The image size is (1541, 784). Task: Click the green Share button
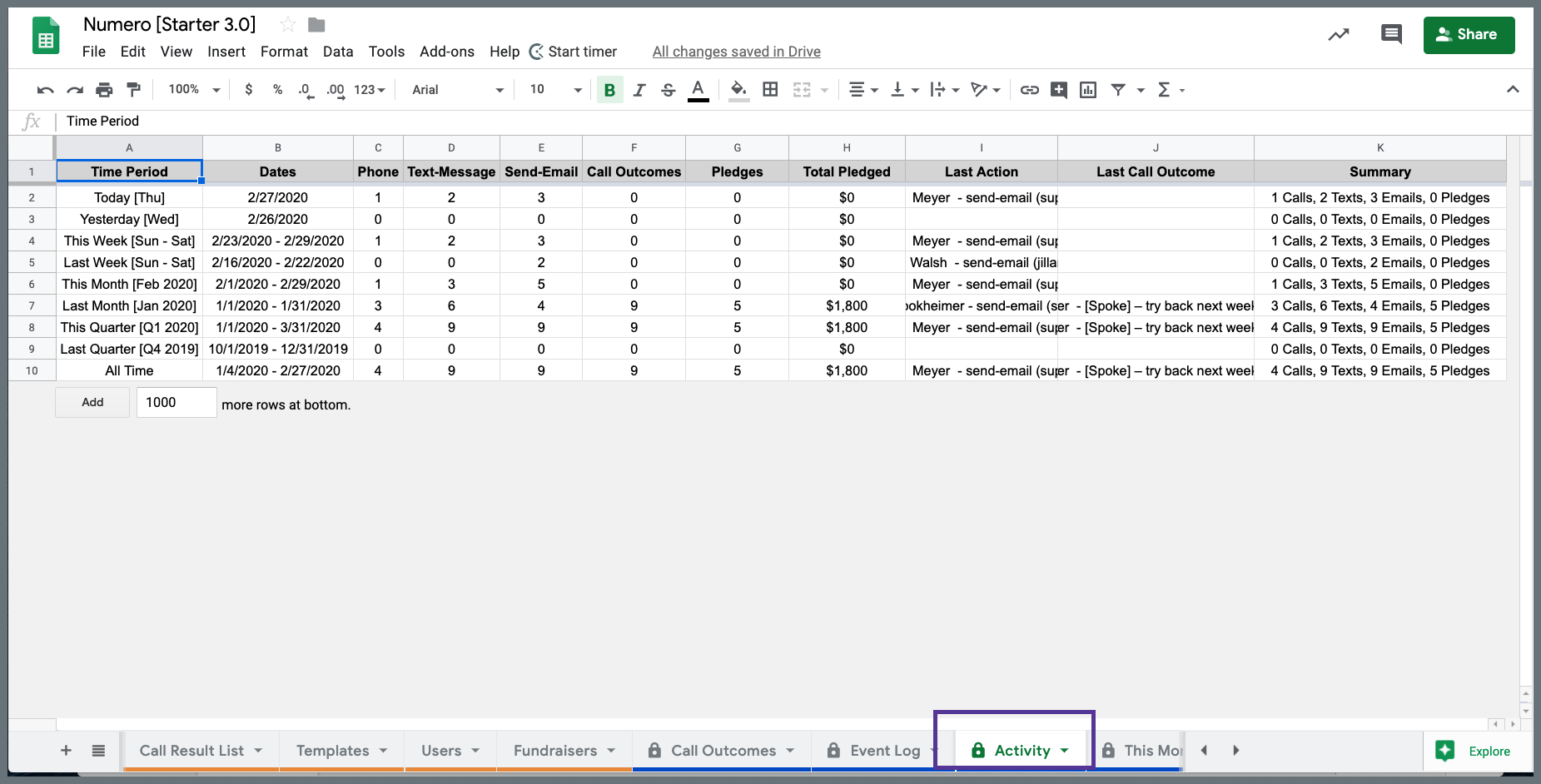[x=1469, y=35]
